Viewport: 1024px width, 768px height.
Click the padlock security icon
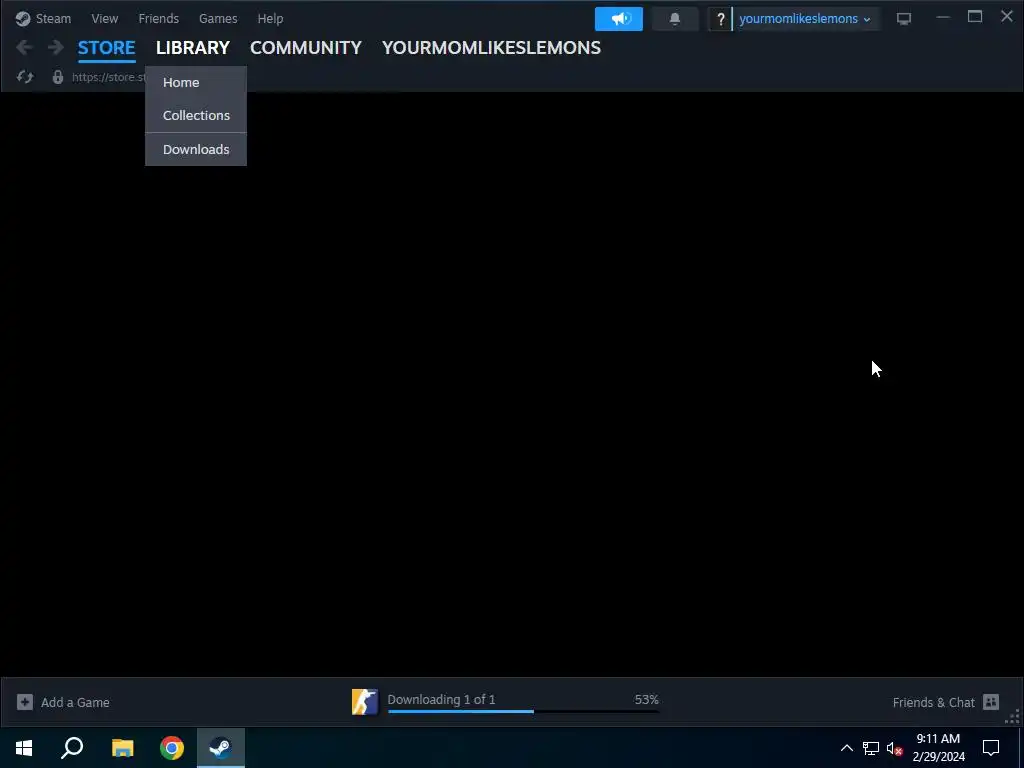pyautogui.click(x=57, y=77)
